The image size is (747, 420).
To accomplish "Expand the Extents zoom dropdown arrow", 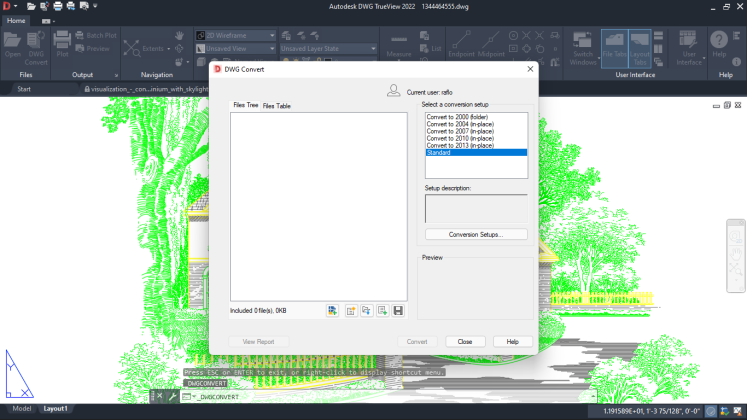I will (x=169, y=49).
